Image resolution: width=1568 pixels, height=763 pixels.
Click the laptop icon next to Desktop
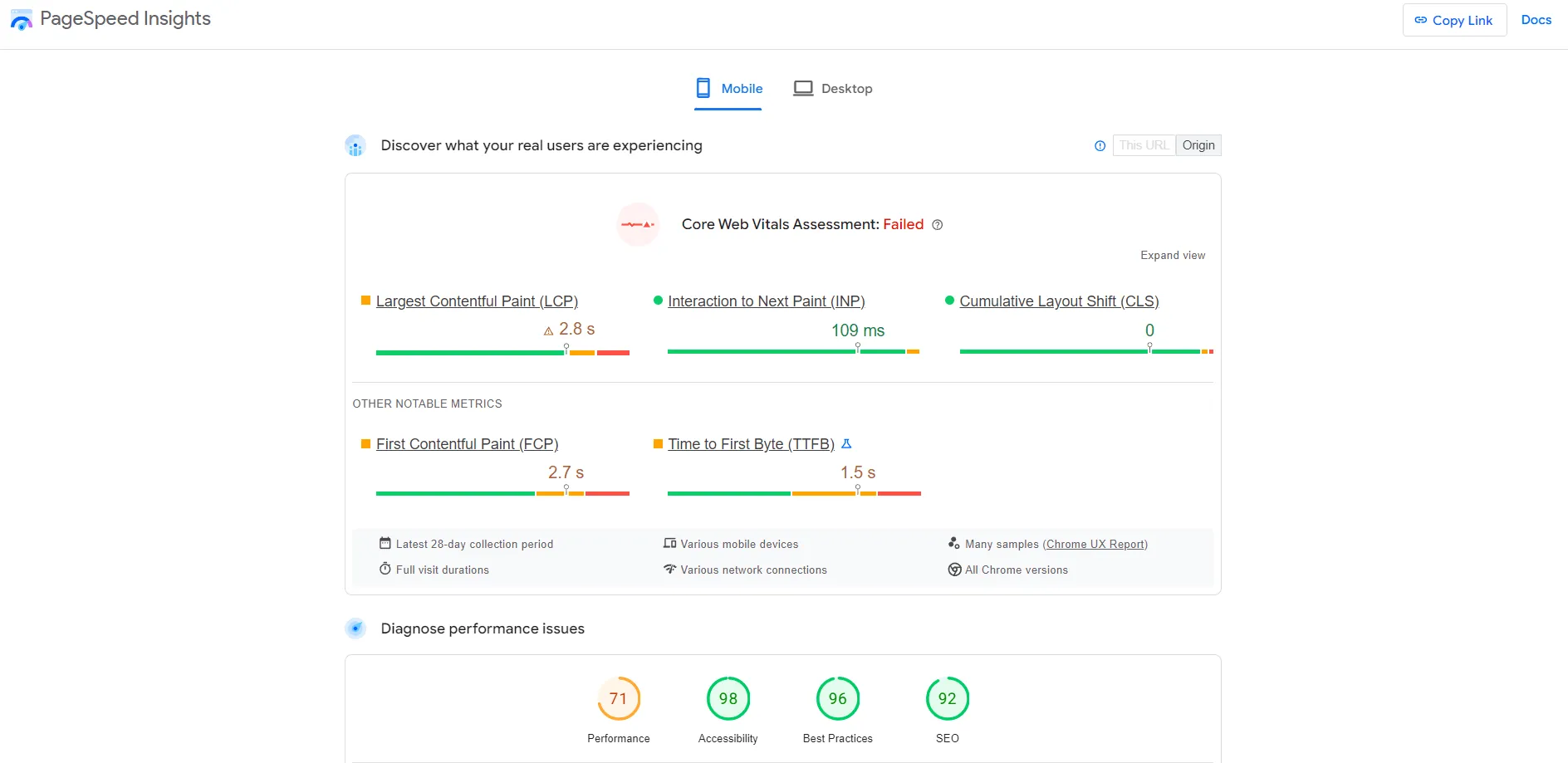tap(802, 88)
